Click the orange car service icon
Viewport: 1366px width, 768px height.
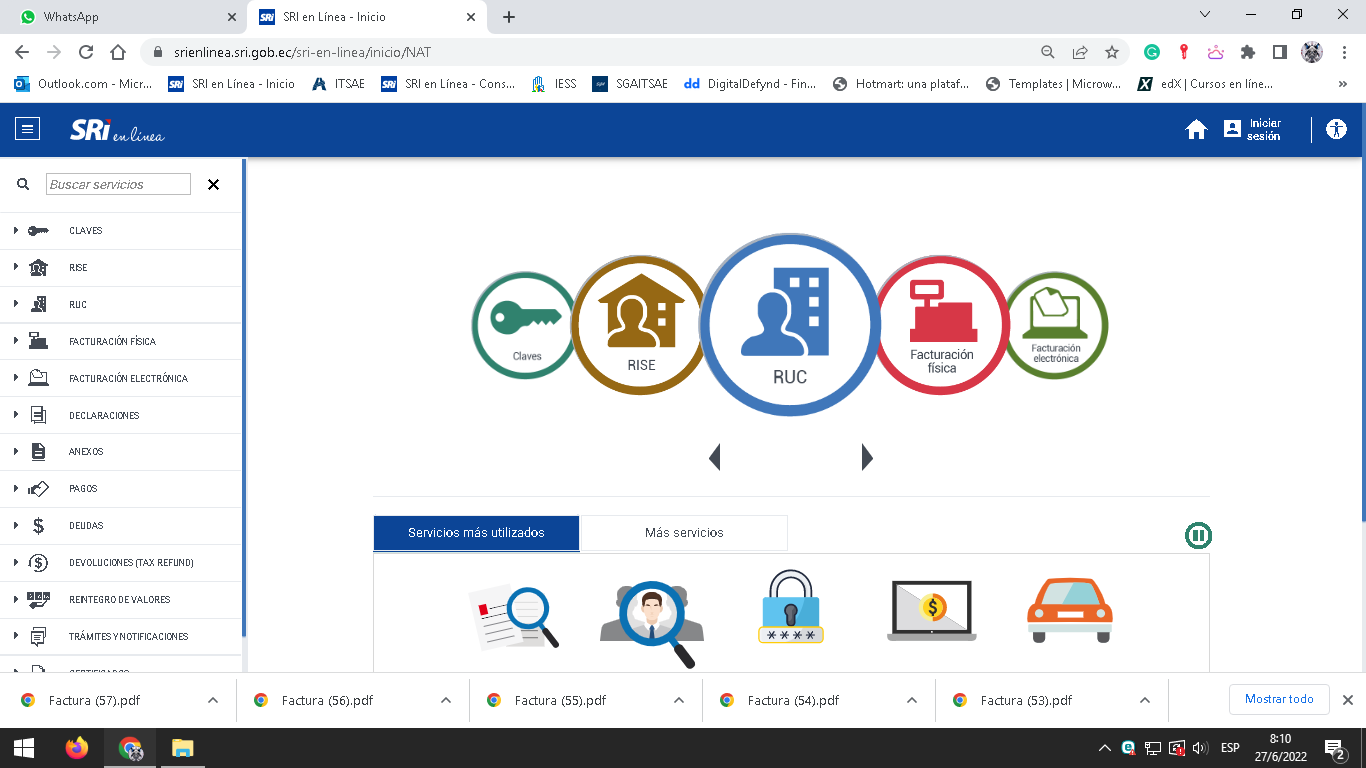(x=1069, y=610)
